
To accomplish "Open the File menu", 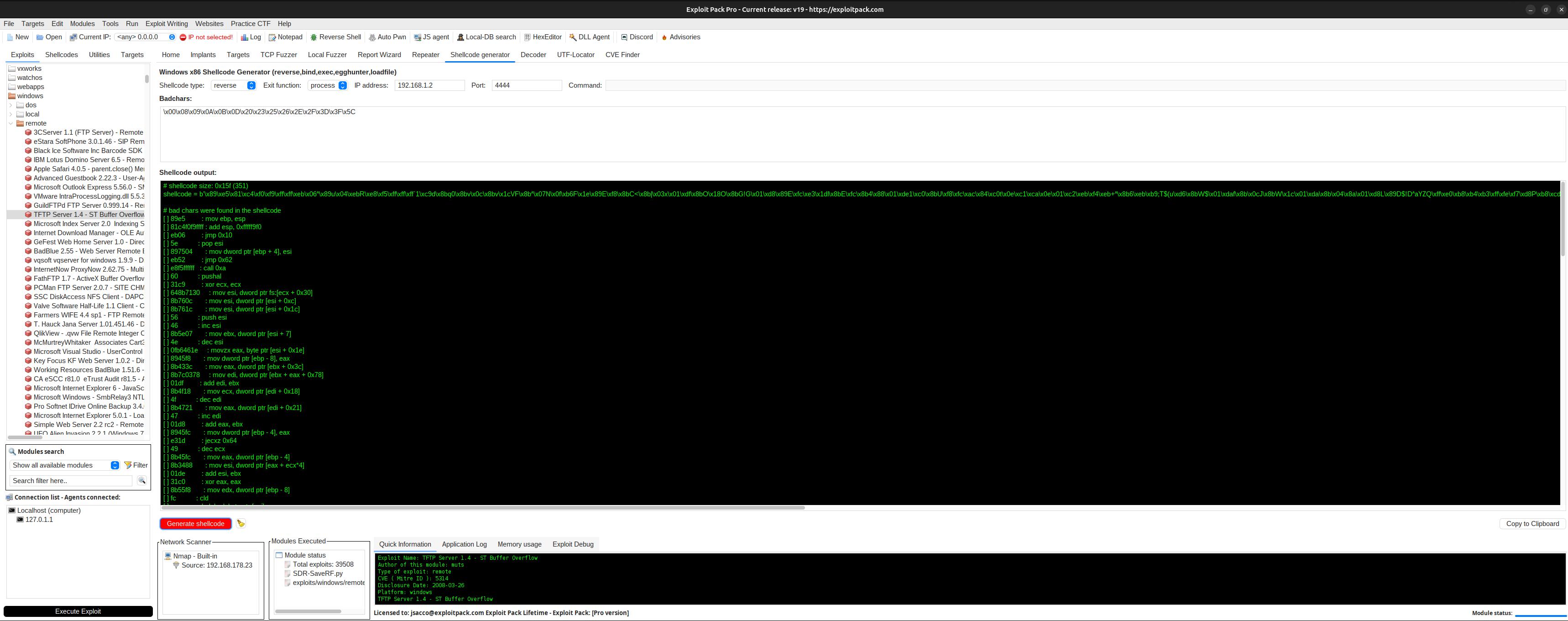I will click(x=9, y=24).
